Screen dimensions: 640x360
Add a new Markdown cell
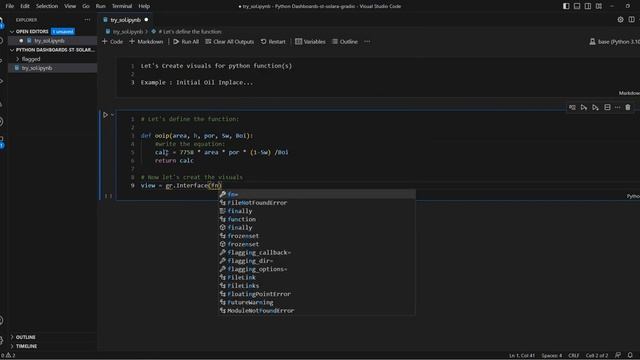pos(146,42)
